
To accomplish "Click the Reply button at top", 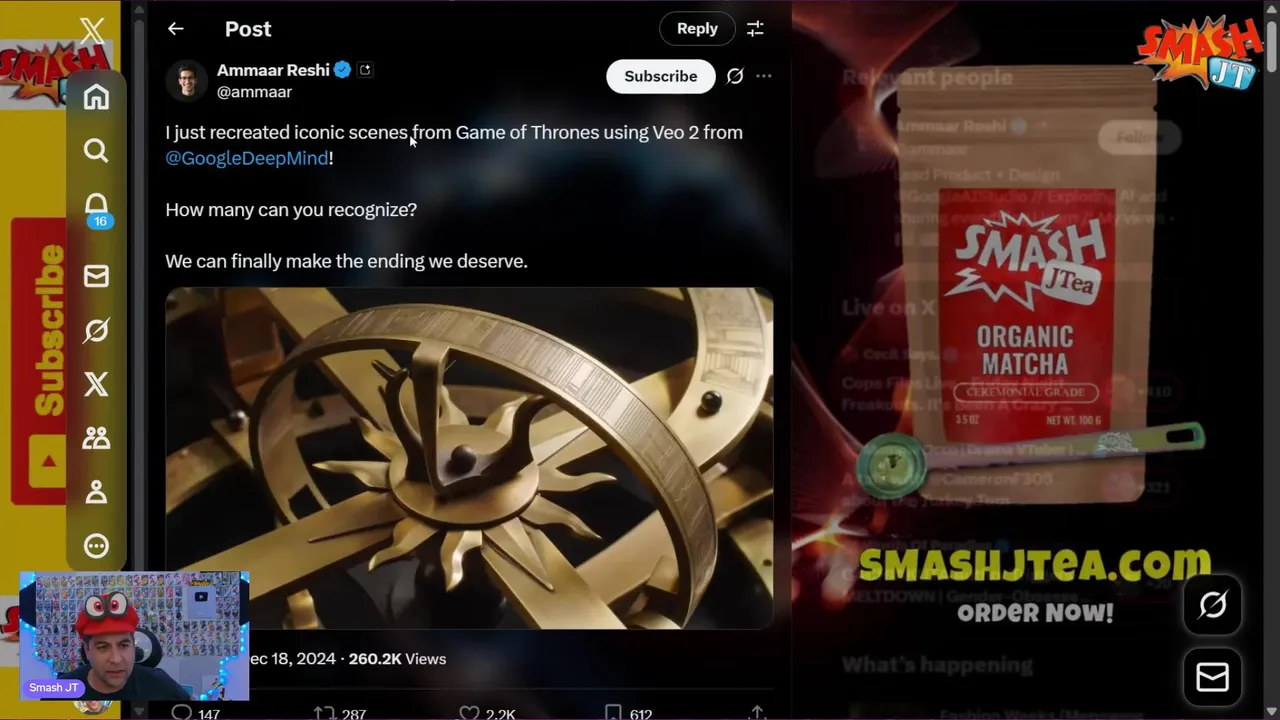I will pyautogui.click(x=697, y=29).
